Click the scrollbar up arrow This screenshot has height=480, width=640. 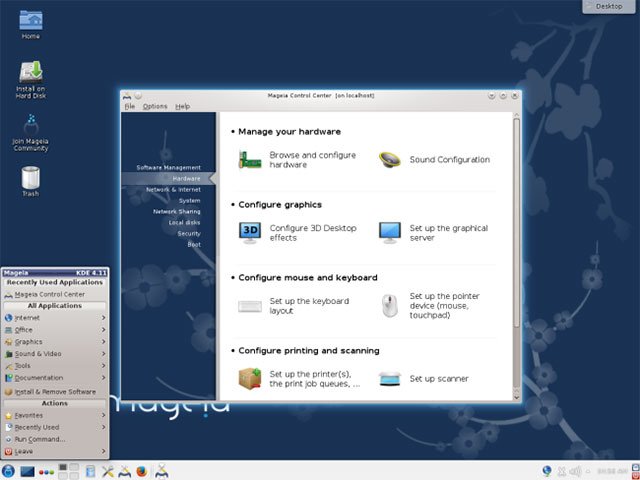[516, 115]
